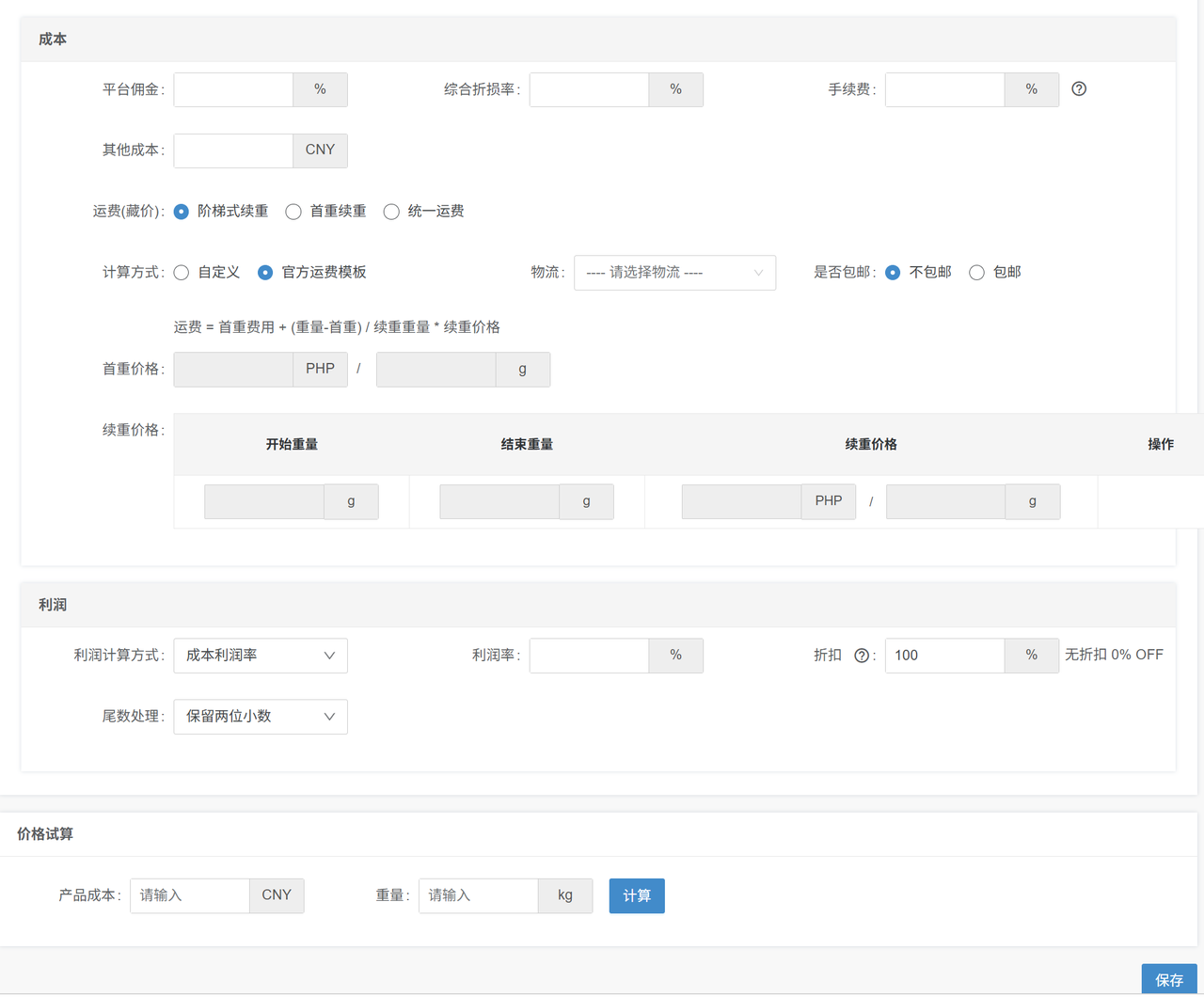
Task: Click the 成本 section heading
Action: click(x=53, y=40)
